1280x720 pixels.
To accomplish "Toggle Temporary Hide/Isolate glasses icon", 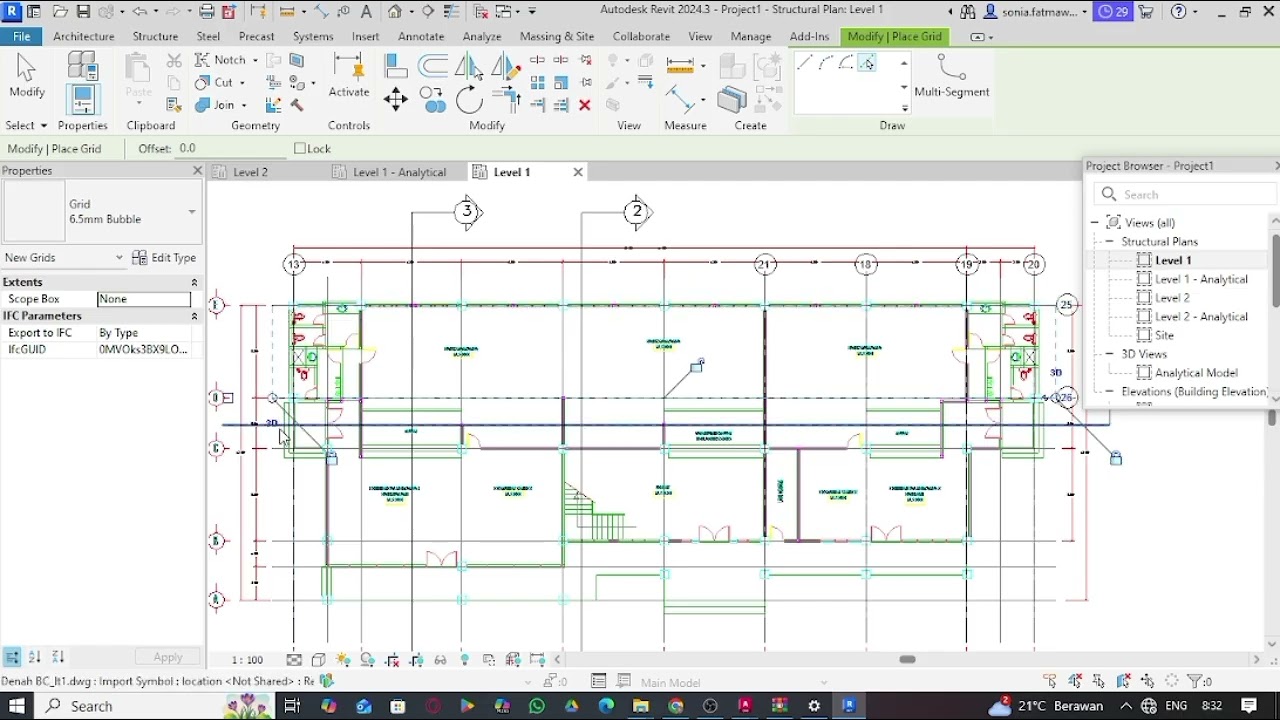I will [x=440, y=660].
